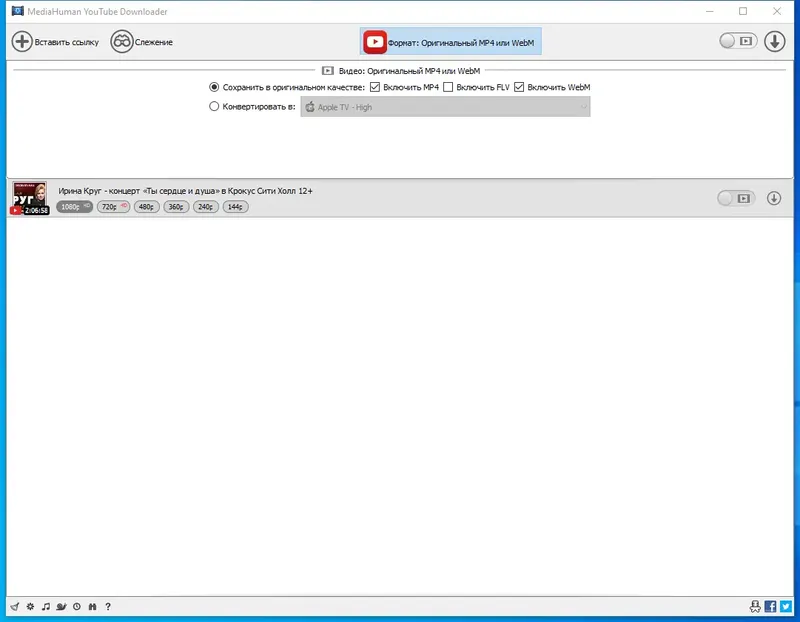Click the Facebook icon
800x622 pixels.
(770, 606)
